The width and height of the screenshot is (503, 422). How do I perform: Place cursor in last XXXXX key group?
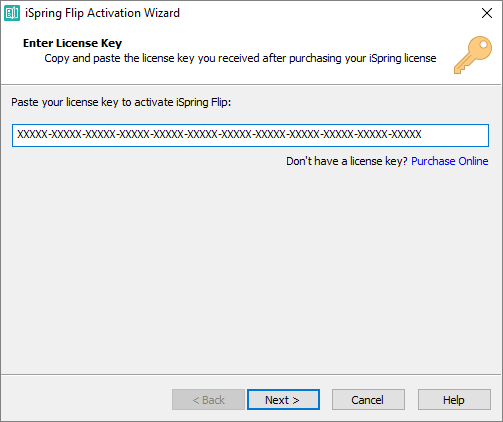[406, 134]
